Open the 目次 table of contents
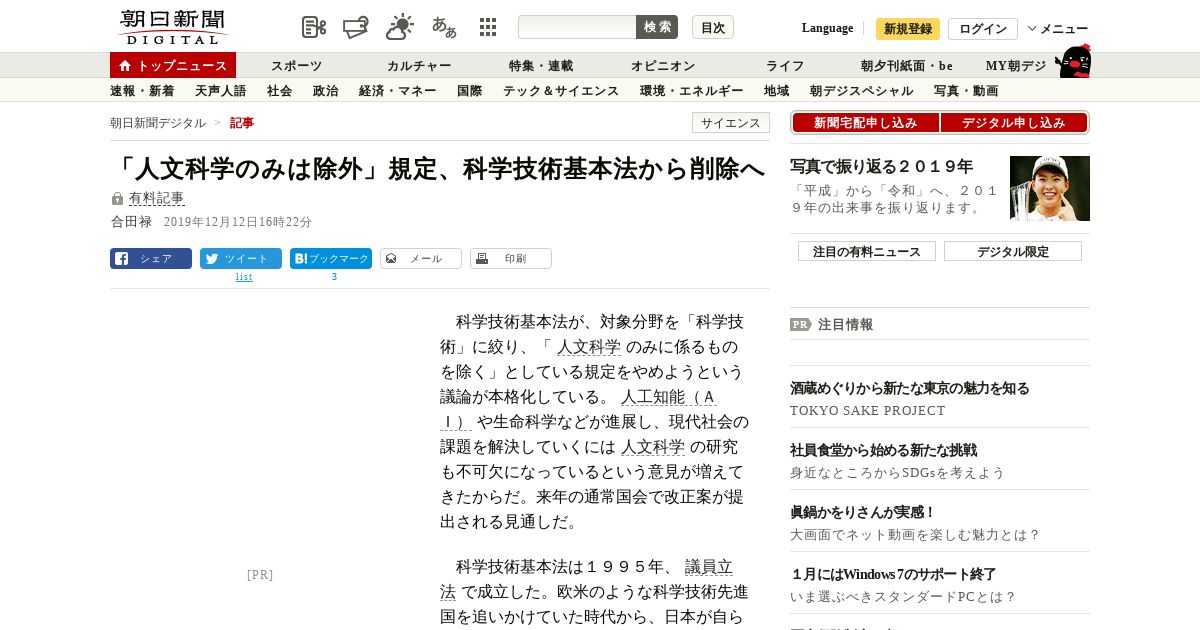 click(713, 27)
